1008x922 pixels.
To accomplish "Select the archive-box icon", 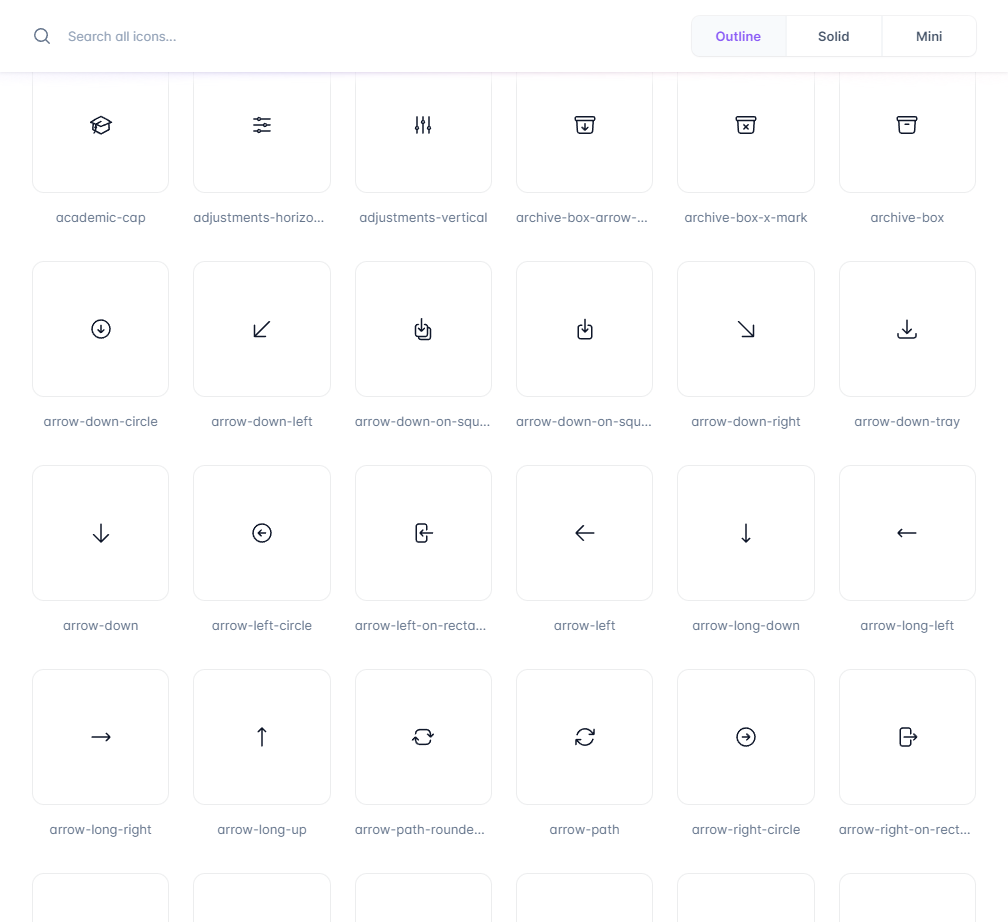I will (x=907, y=126).
